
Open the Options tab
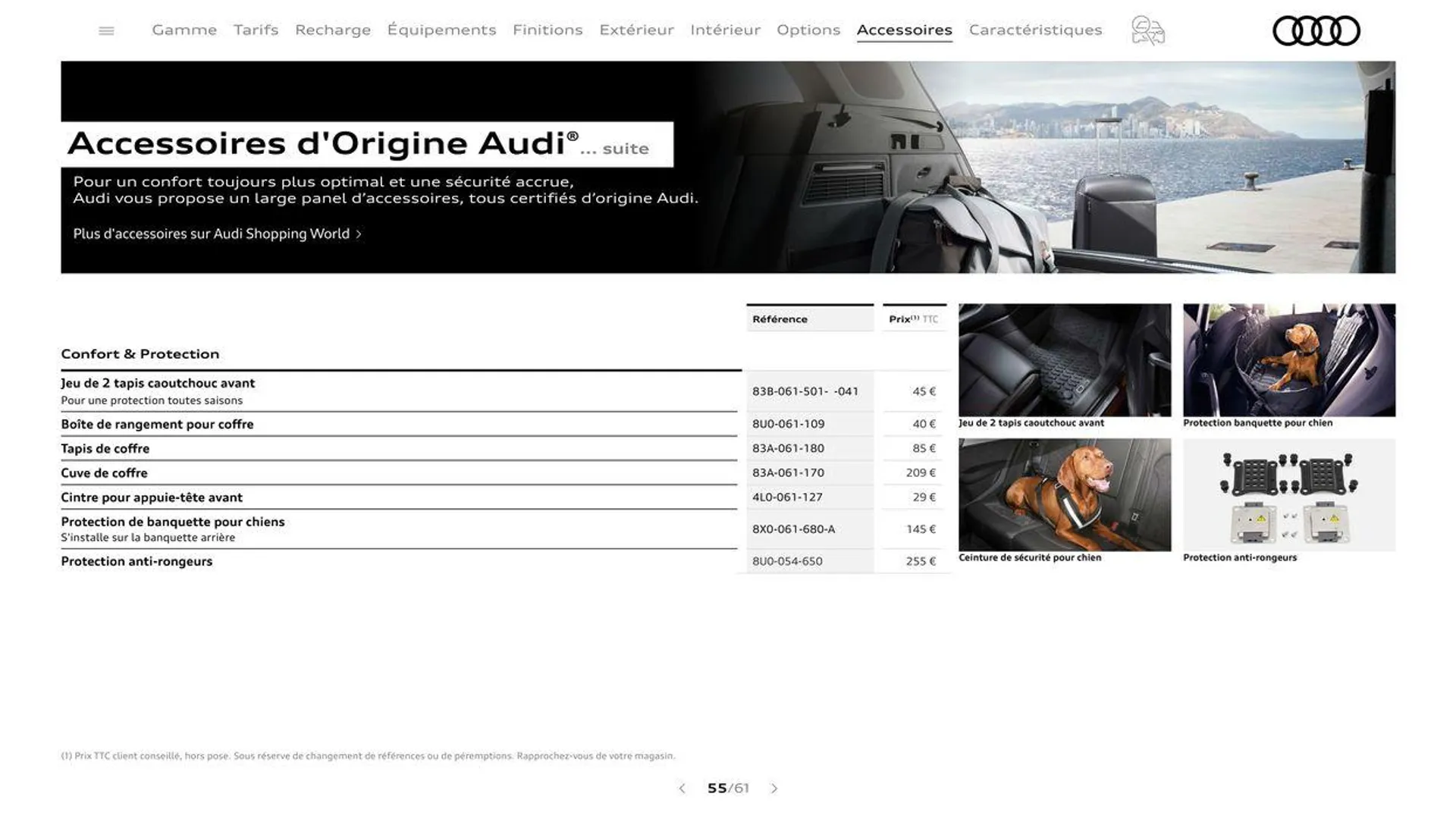tap(808, 30)
